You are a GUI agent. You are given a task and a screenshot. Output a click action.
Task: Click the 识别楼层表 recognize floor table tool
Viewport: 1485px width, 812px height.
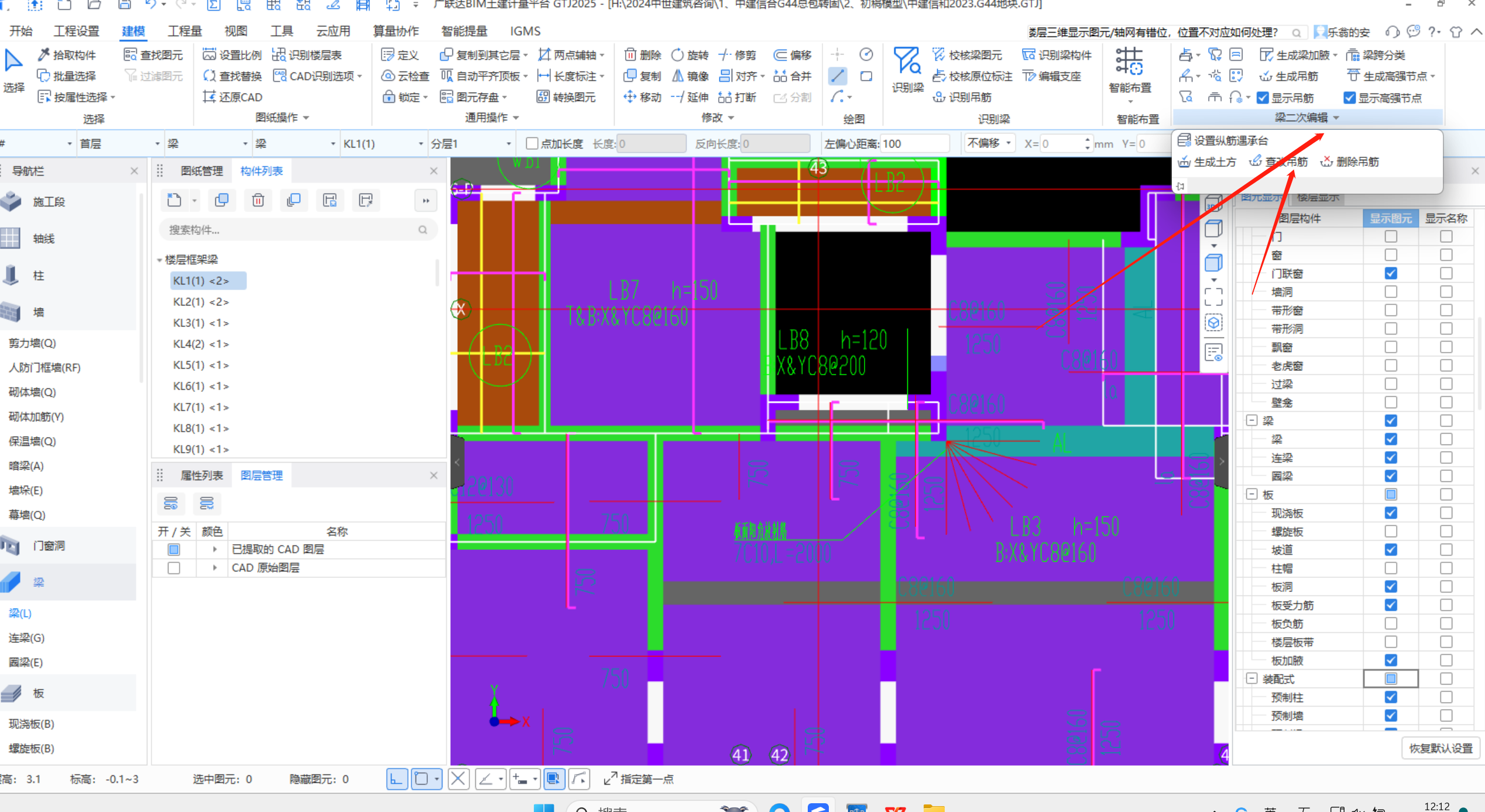tap(307, 54)
